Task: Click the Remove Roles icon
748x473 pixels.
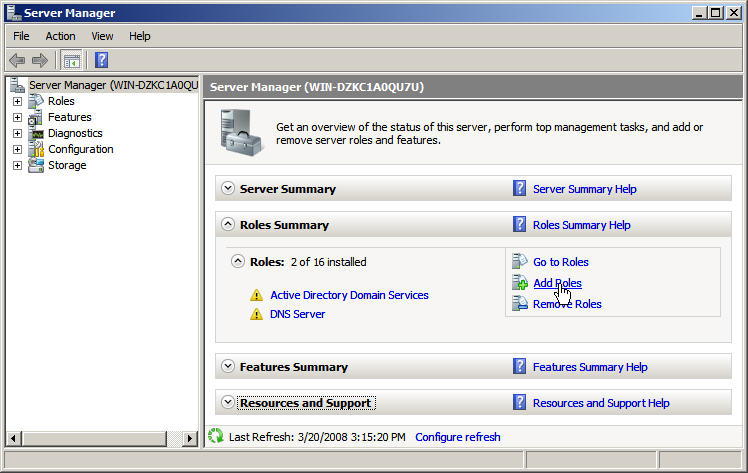Action: pyautogui.click(x=519, y=303)
